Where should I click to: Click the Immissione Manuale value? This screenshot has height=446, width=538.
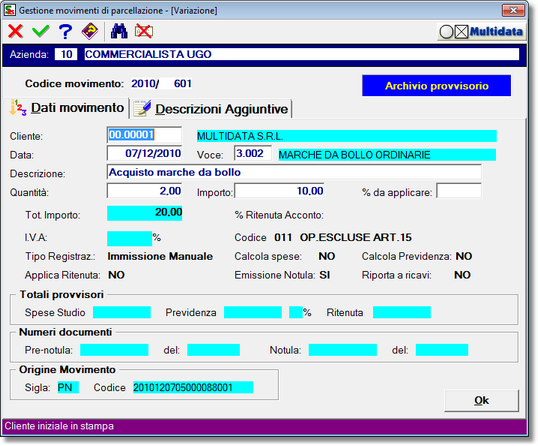pos(160,256)
